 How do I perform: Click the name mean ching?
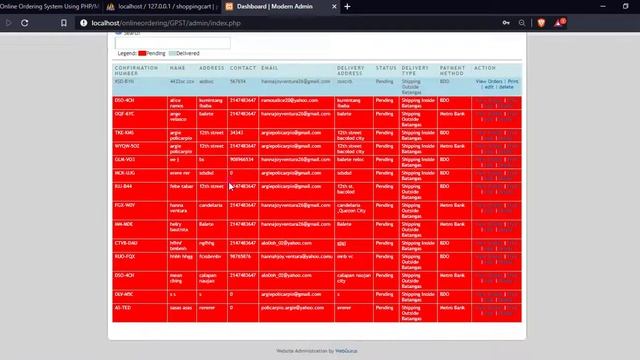pos(176,278)
